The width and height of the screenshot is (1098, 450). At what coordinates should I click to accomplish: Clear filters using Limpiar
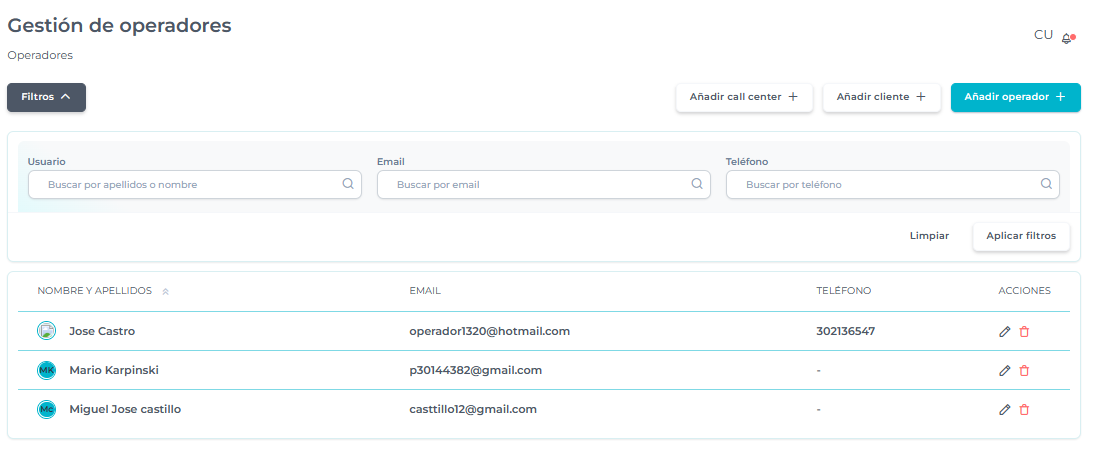(x=929, y=236)
